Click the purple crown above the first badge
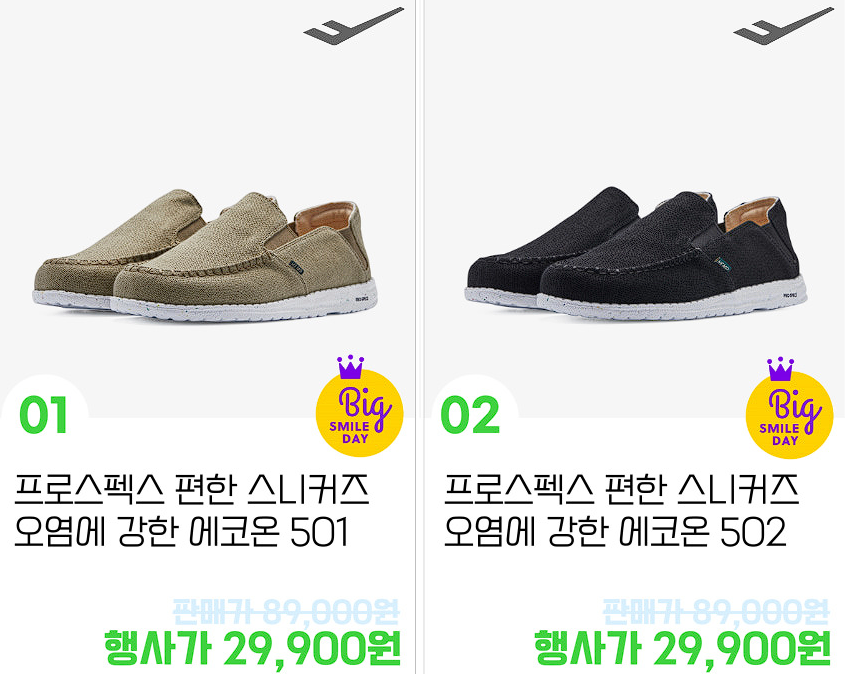 (x=350, y=367)
